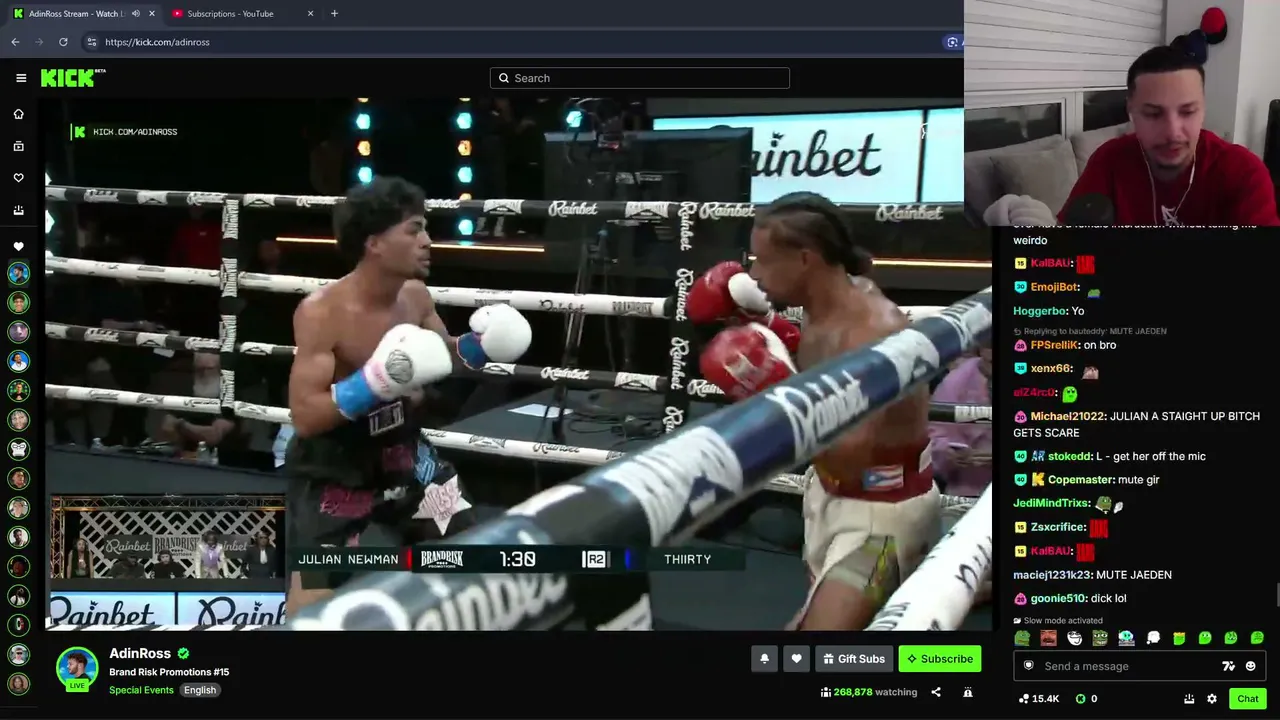Click chat username goonie510

coord(1058,599)
